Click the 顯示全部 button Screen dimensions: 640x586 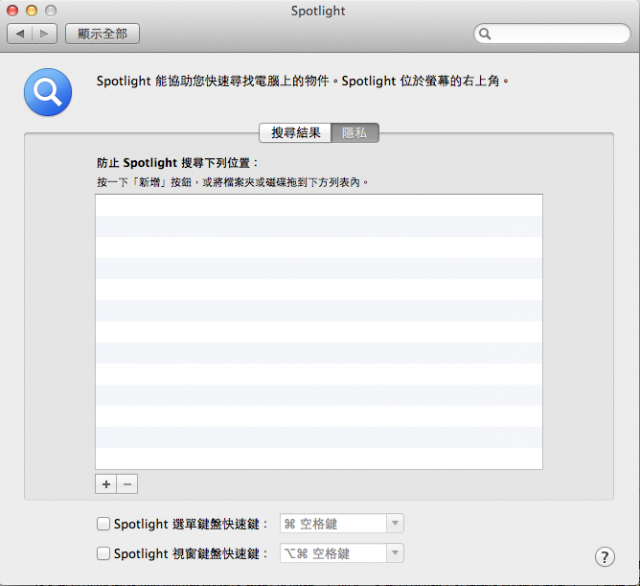pyautogui.click(x=102, y=33)
